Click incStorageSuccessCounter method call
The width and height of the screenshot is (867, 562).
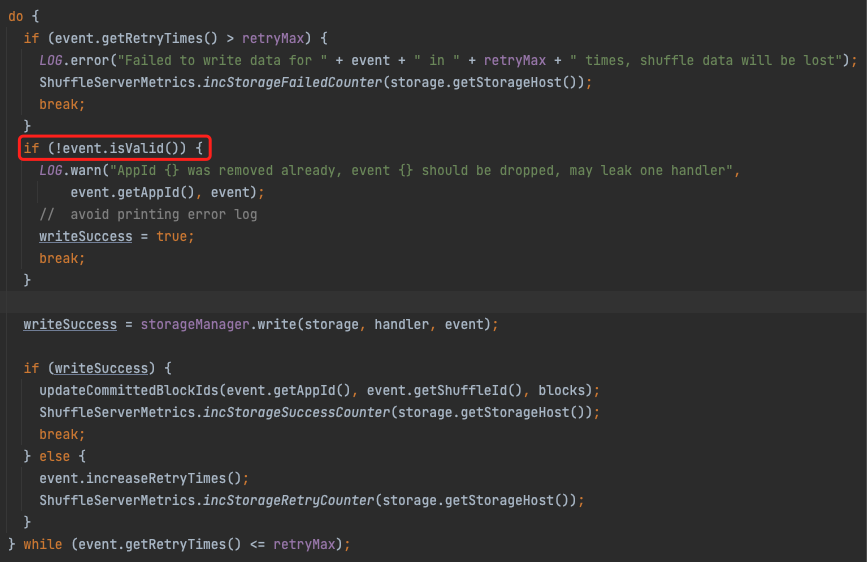(319, 413)
